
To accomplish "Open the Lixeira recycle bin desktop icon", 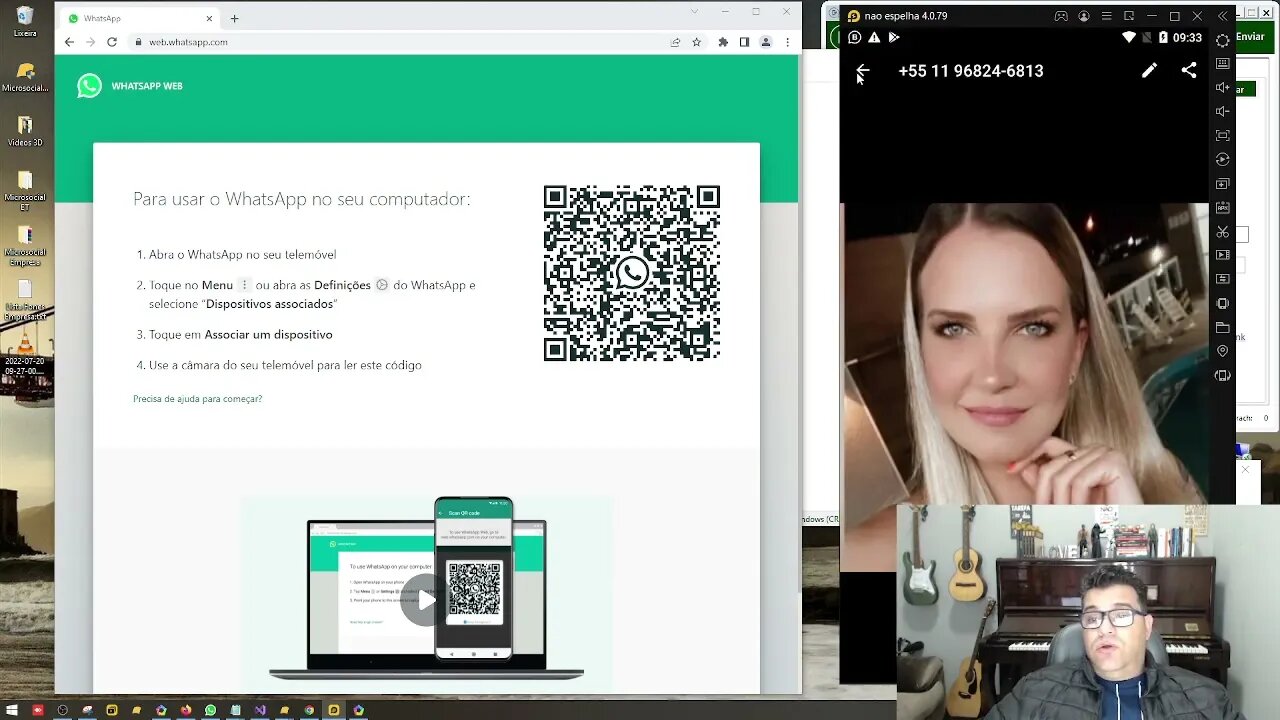I will (x=25, y=22).
